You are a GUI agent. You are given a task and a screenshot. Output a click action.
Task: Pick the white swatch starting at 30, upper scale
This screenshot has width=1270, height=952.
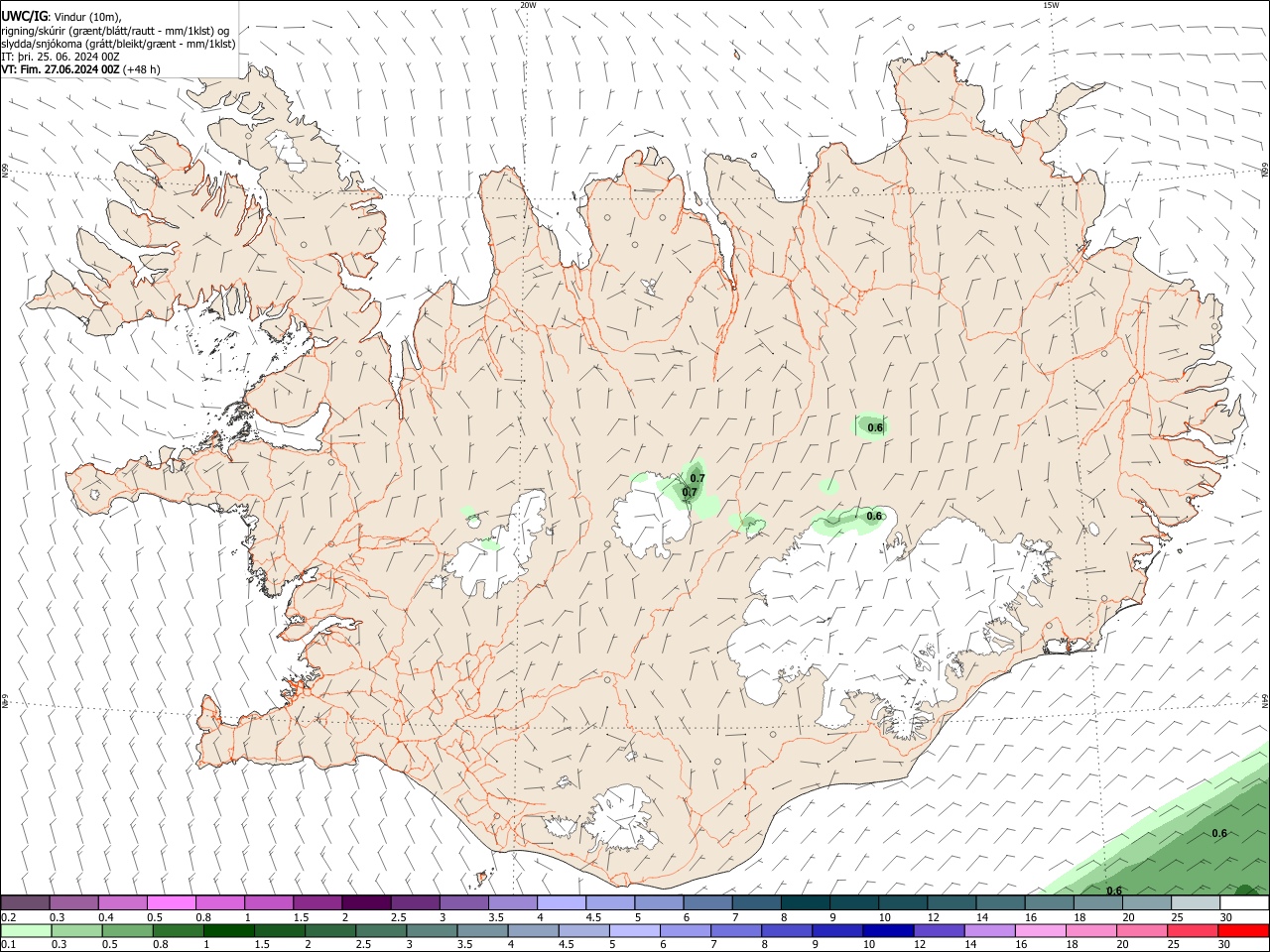[x=1244, y=903]
